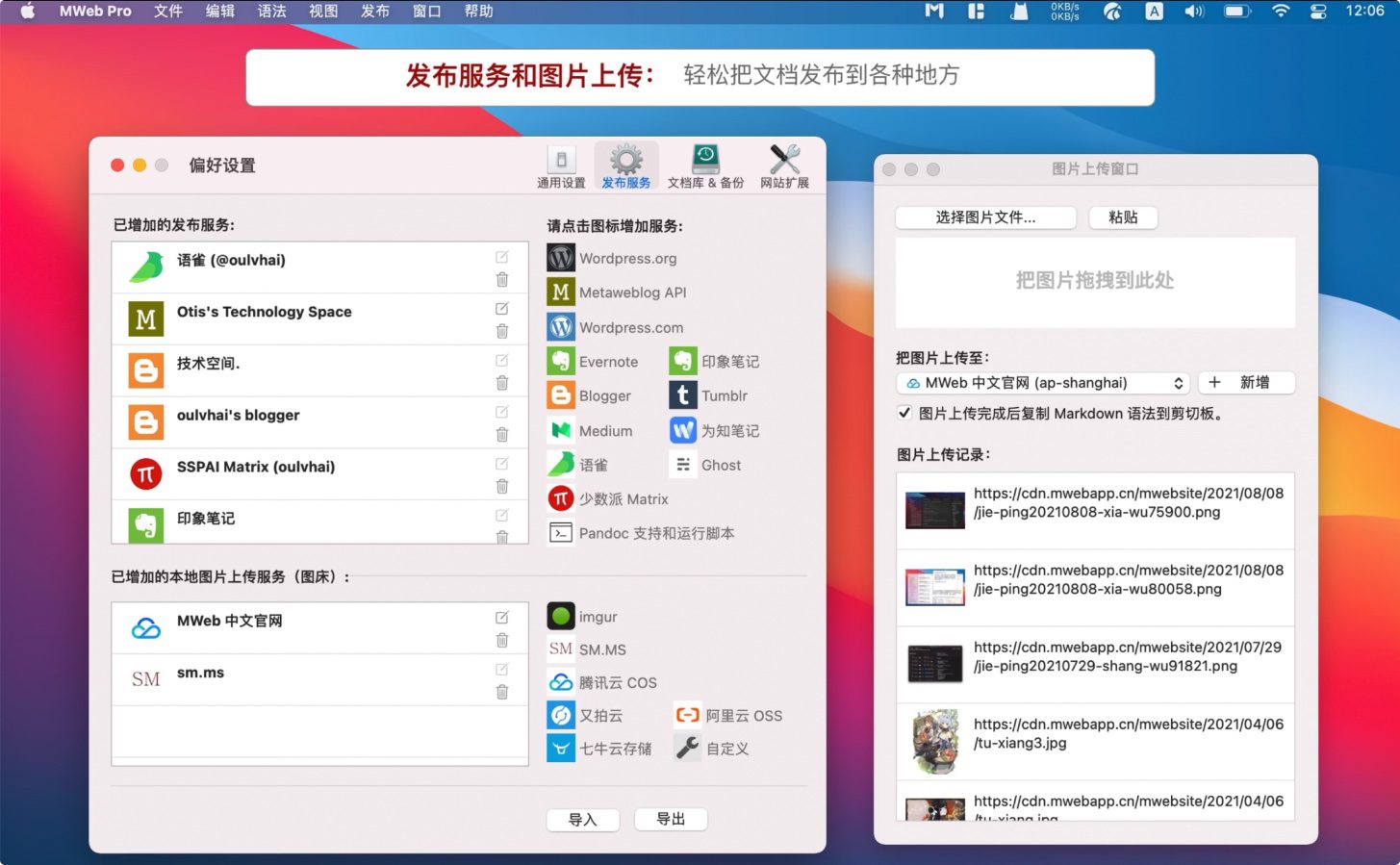Open the tu-xiang3.jpg upload thumbnail

[x=935, y=742]
